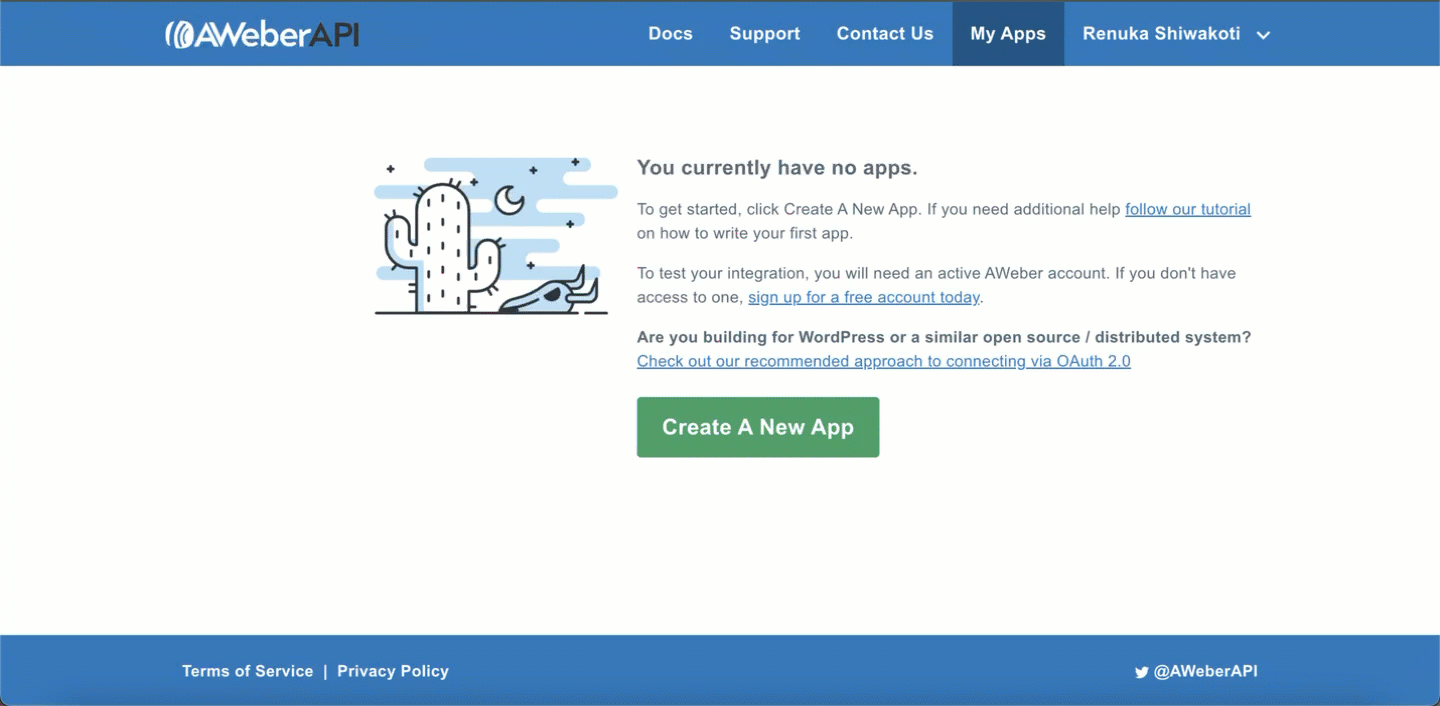
Task: Open the user dropdown chevron
Action: click(1263, 34)
